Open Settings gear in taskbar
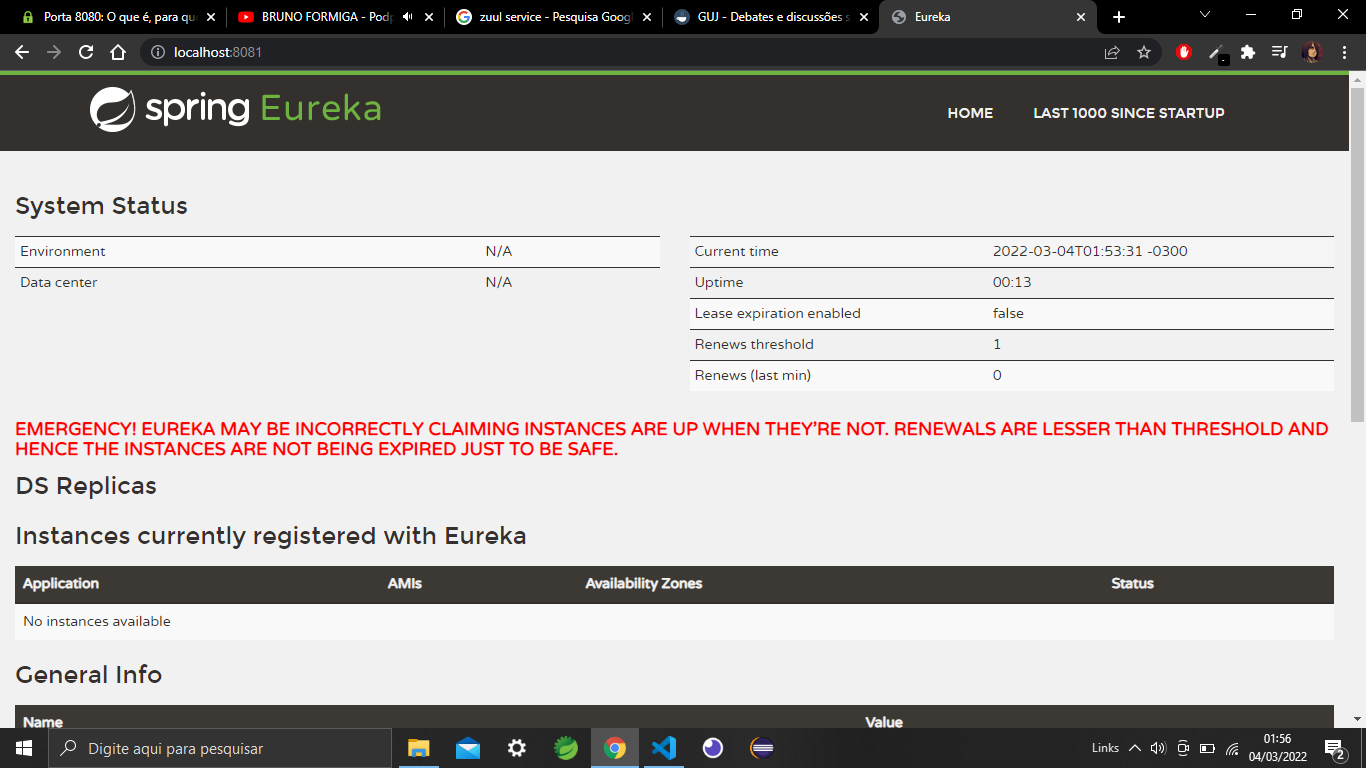This screenshot has height=768, width=1366. point(516,748)
